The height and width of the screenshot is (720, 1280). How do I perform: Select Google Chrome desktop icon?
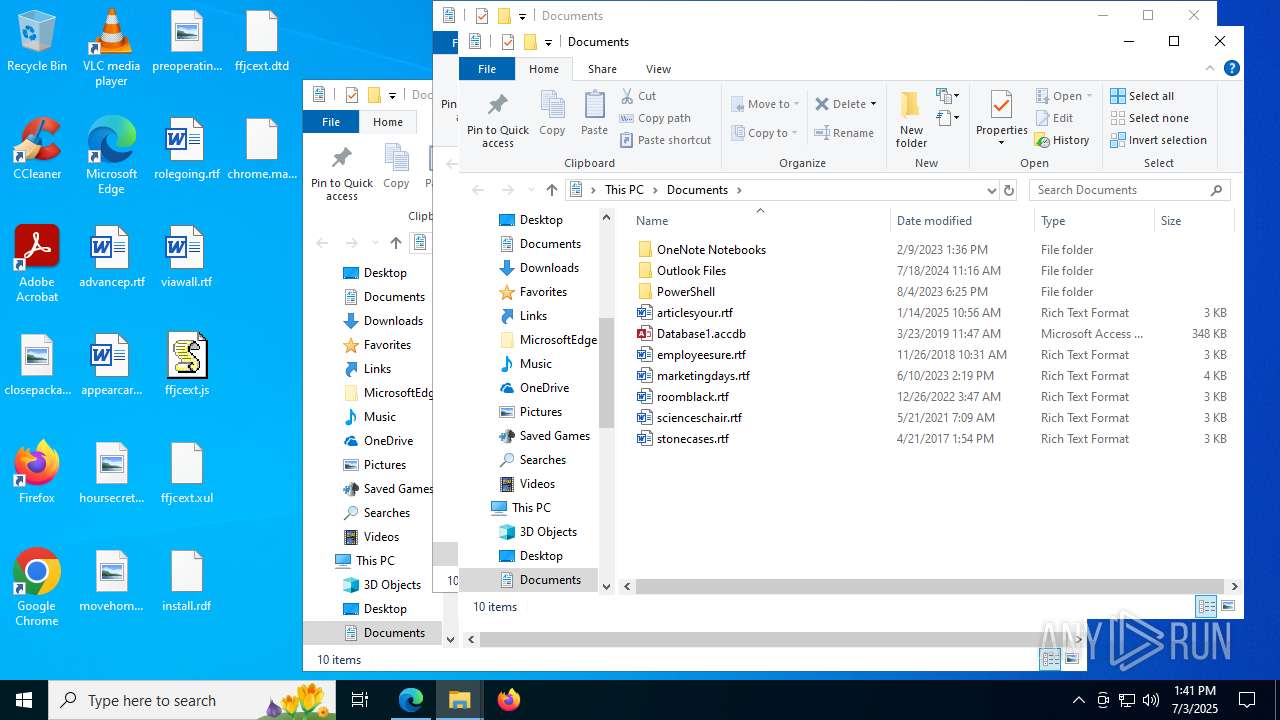tap(37, 588)
